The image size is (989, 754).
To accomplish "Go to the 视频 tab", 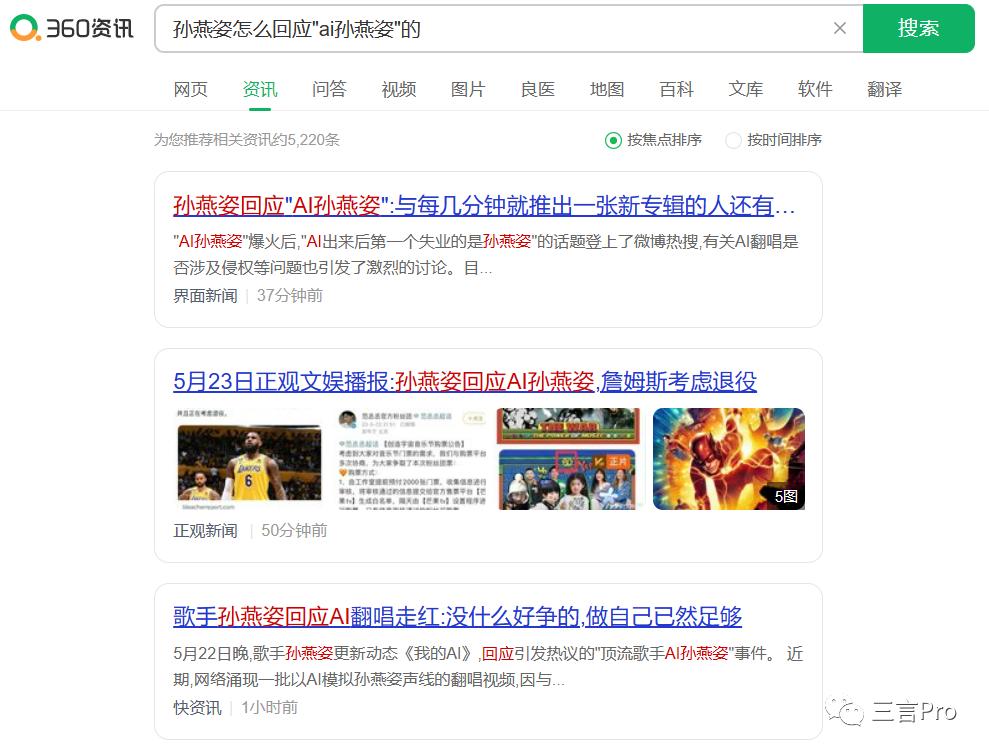I will tap(399, 90).
